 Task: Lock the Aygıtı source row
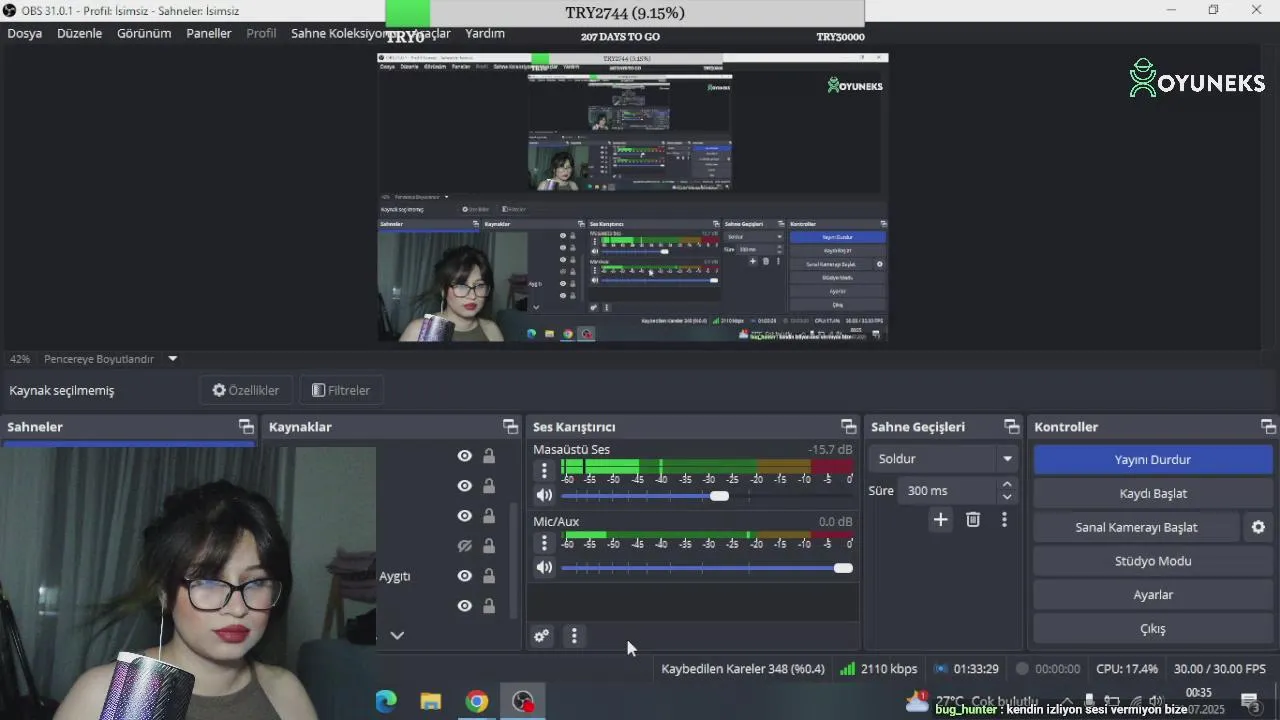[489, 576]
